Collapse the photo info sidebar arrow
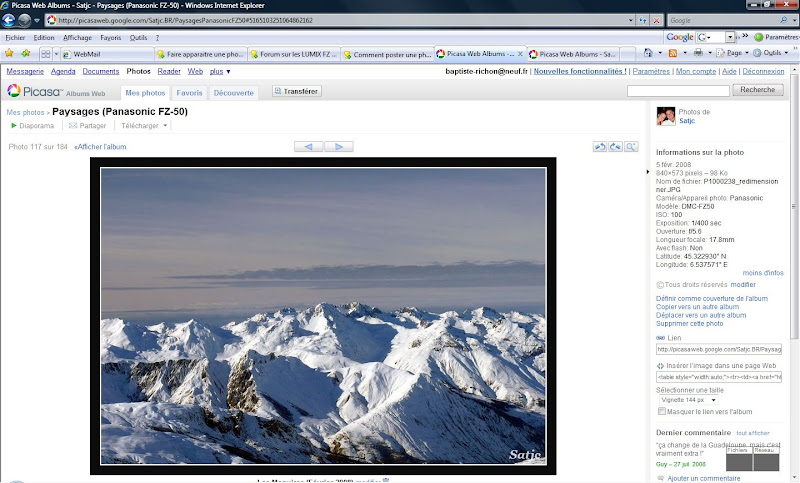 pyautogui.click(x=647, y=172)
